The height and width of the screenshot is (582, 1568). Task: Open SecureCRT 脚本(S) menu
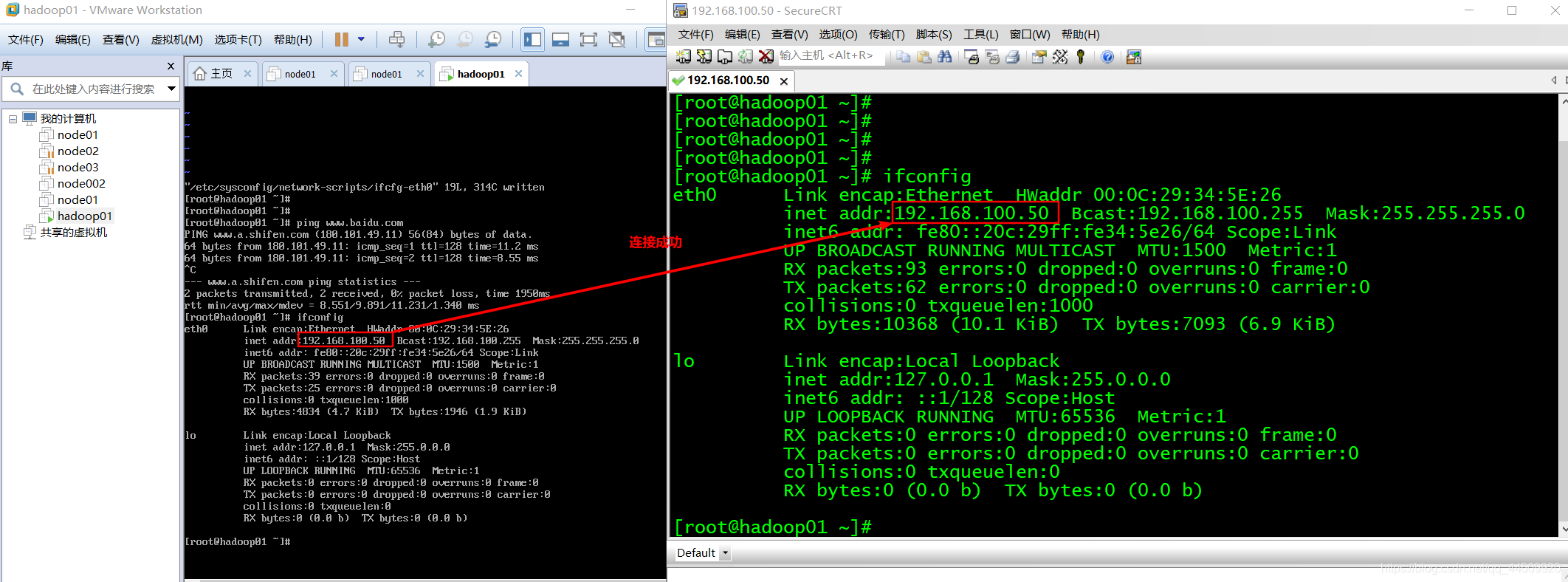[x=934, y=35]
